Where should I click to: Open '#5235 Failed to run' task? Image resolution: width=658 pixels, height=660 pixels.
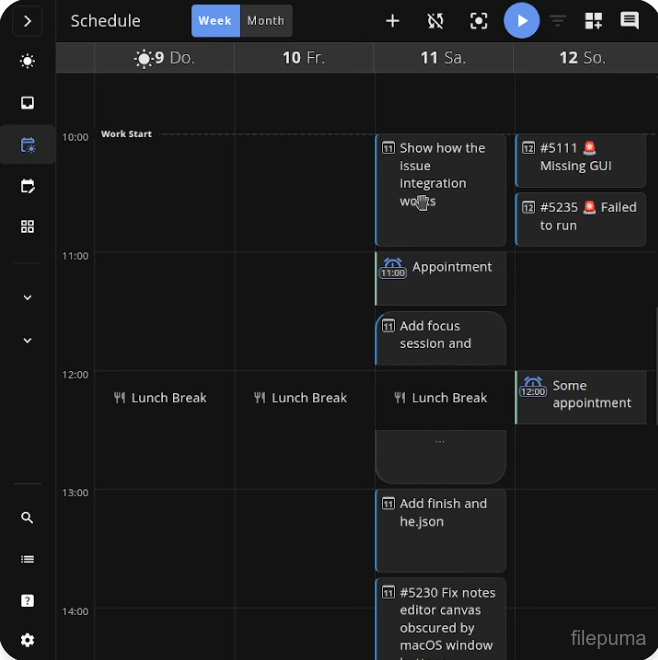point(580,217)
